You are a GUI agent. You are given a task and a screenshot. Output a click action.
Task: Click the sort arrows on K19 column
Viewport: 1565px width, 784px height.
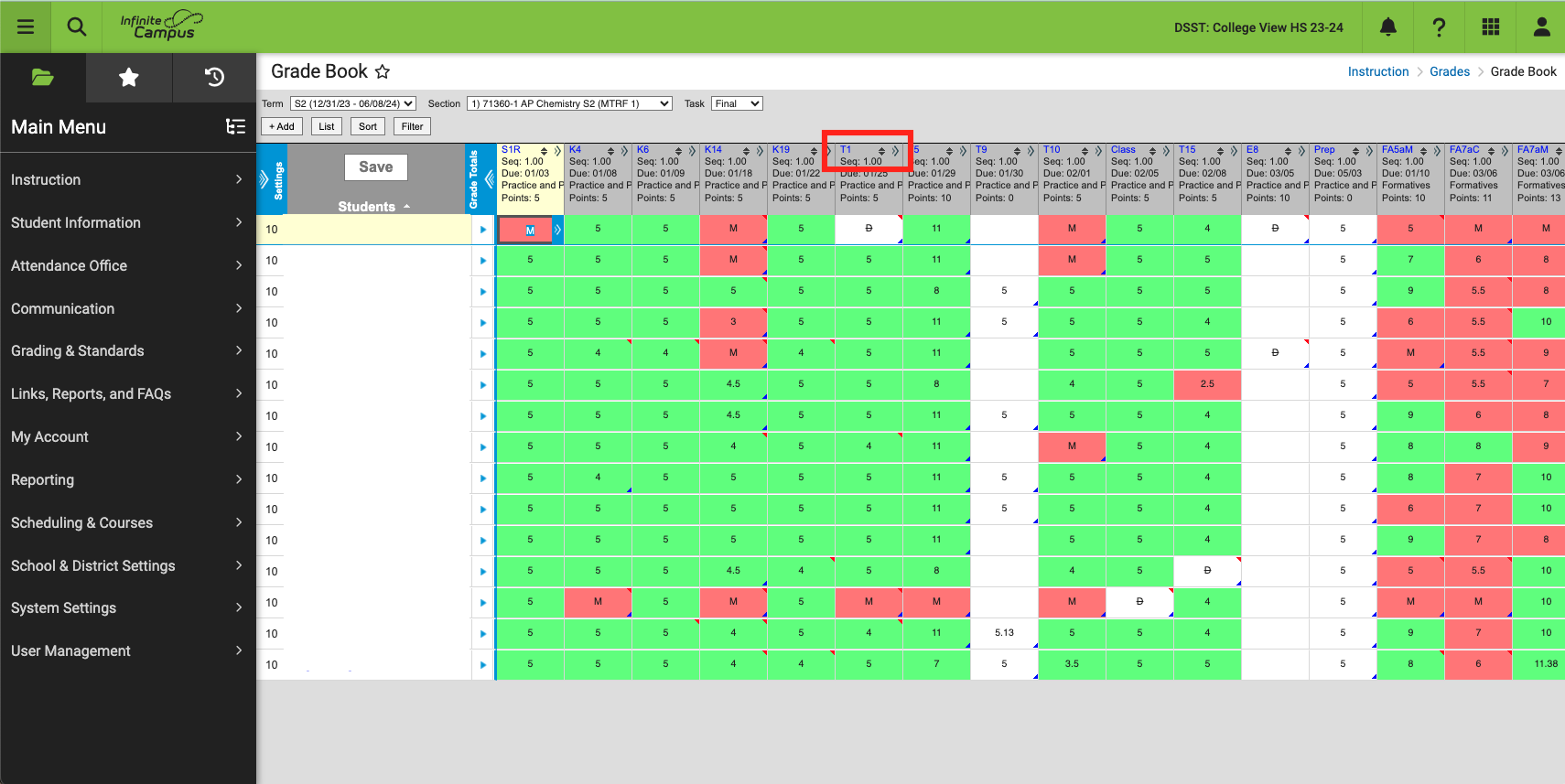tap(815, 151)
